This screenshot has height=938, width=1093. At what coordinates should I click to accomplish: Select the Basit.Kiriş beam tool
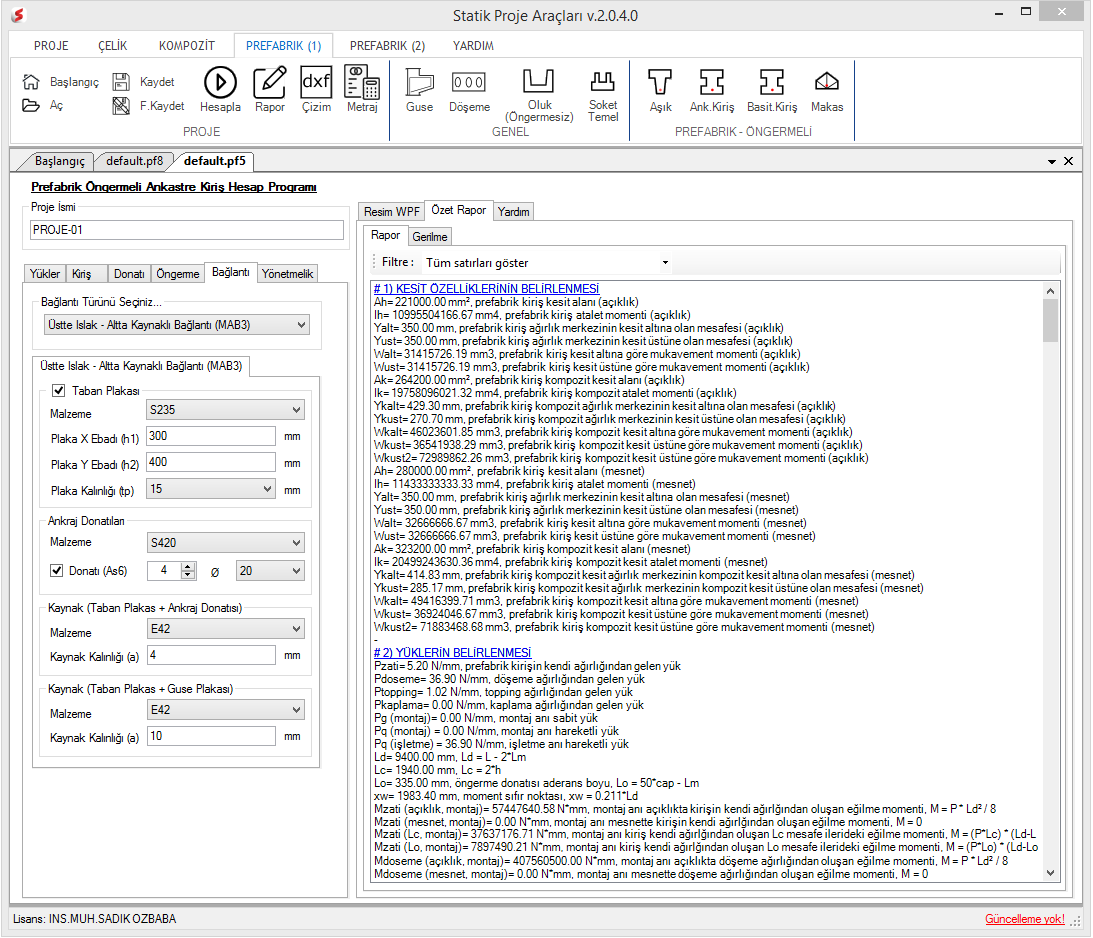[x=772, y=89]
